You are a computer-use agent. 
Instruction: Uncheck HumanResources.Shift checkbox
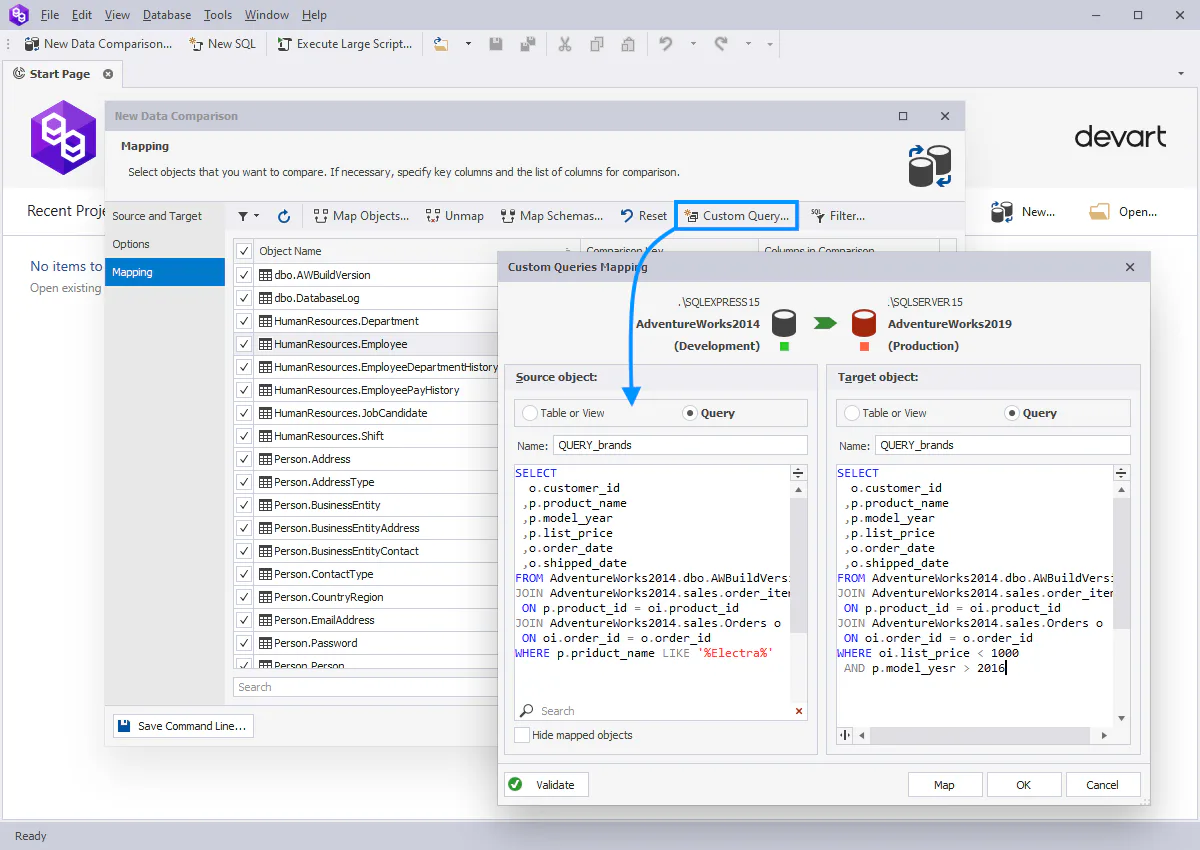point(244,436)
